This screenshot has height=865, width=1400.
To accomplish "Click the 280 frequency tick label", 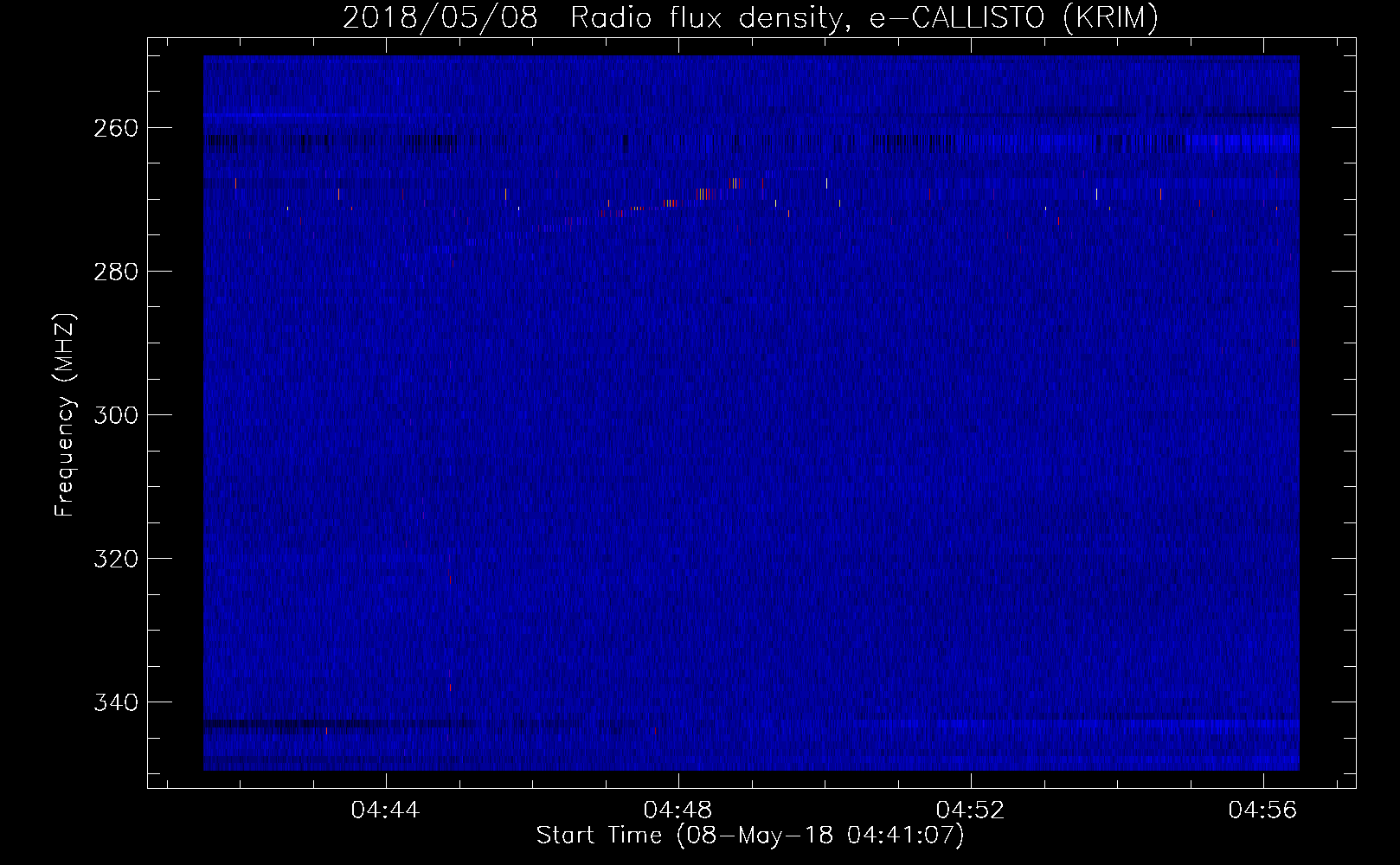I will [x=115, y=272].
